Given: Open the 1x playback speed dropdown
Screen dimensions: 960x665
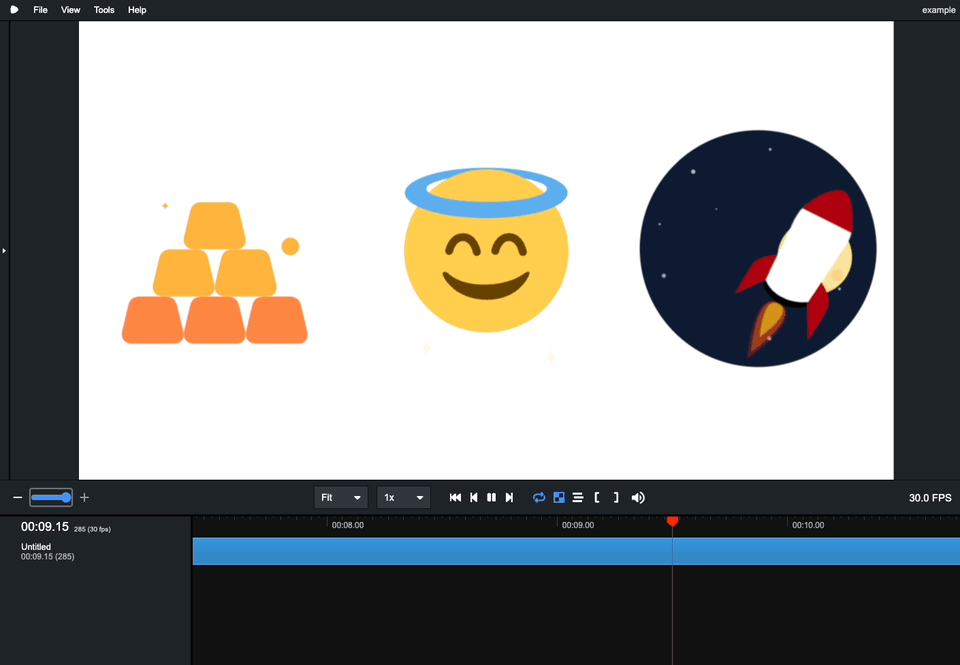Looking at the screenshot, I should (403, 497).
